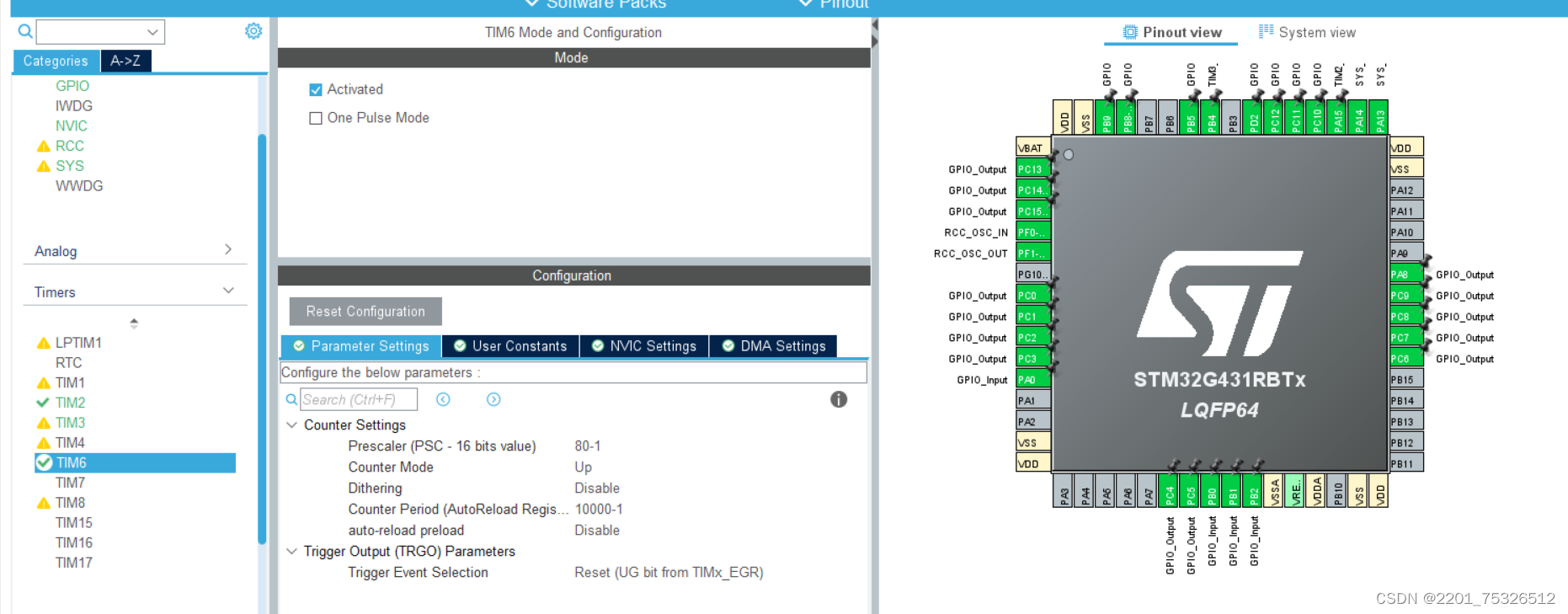Click the PC15 pin on the chip
Image resolution: width=1568 pixels, height=614 pixels.
point(1033,211)
